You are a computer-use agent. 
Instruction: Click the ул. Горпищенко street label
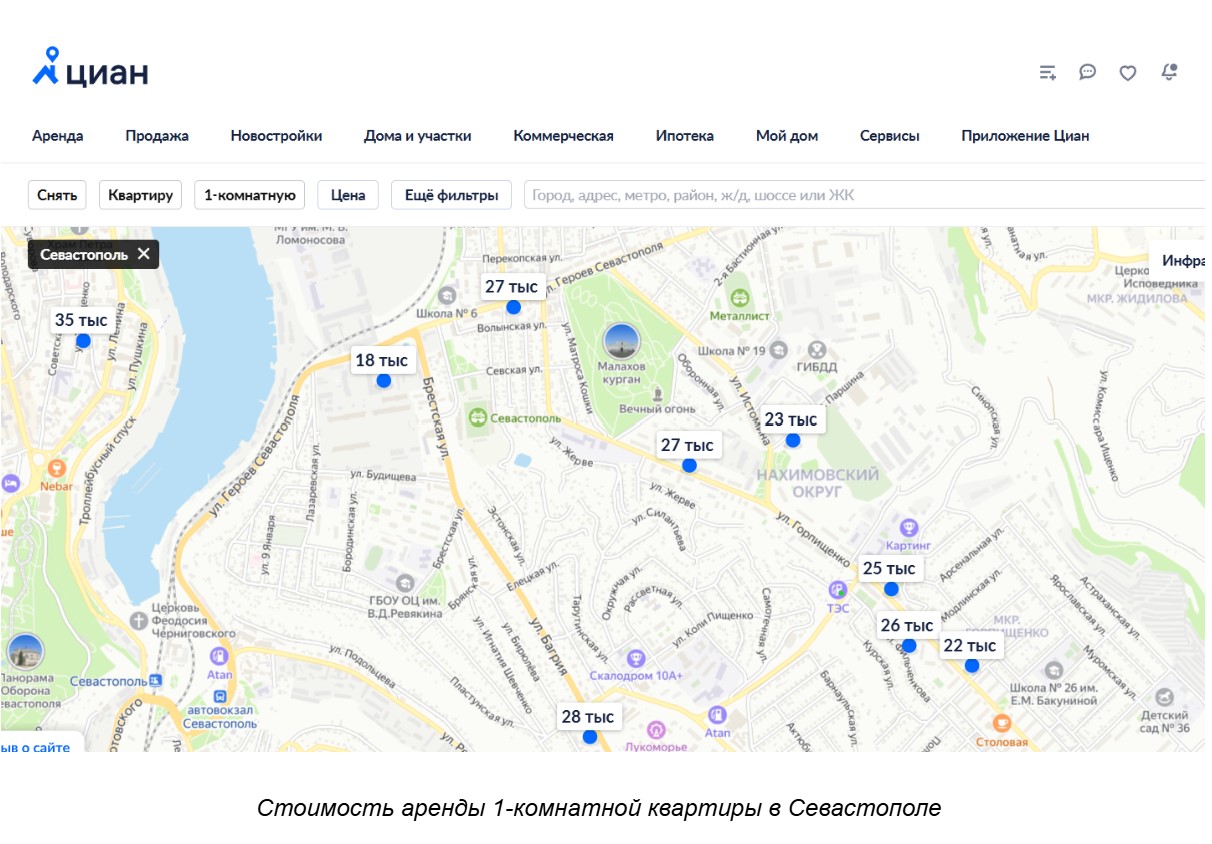(812, 540)
